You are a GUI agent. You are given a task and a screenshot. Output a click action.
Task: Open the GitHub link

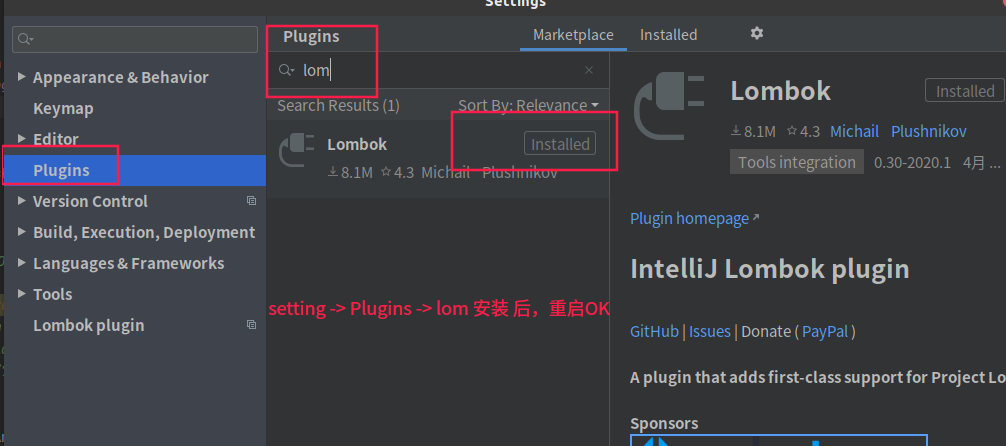pos(654,331)
